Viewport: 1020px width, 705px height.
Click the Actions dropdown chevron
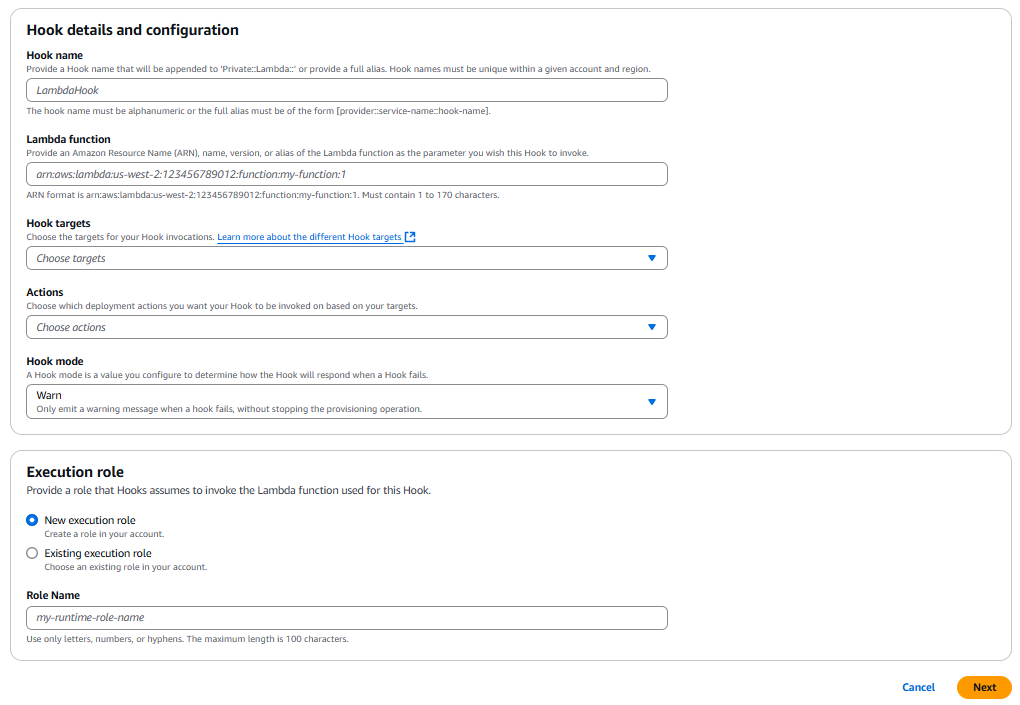(653, 326)
